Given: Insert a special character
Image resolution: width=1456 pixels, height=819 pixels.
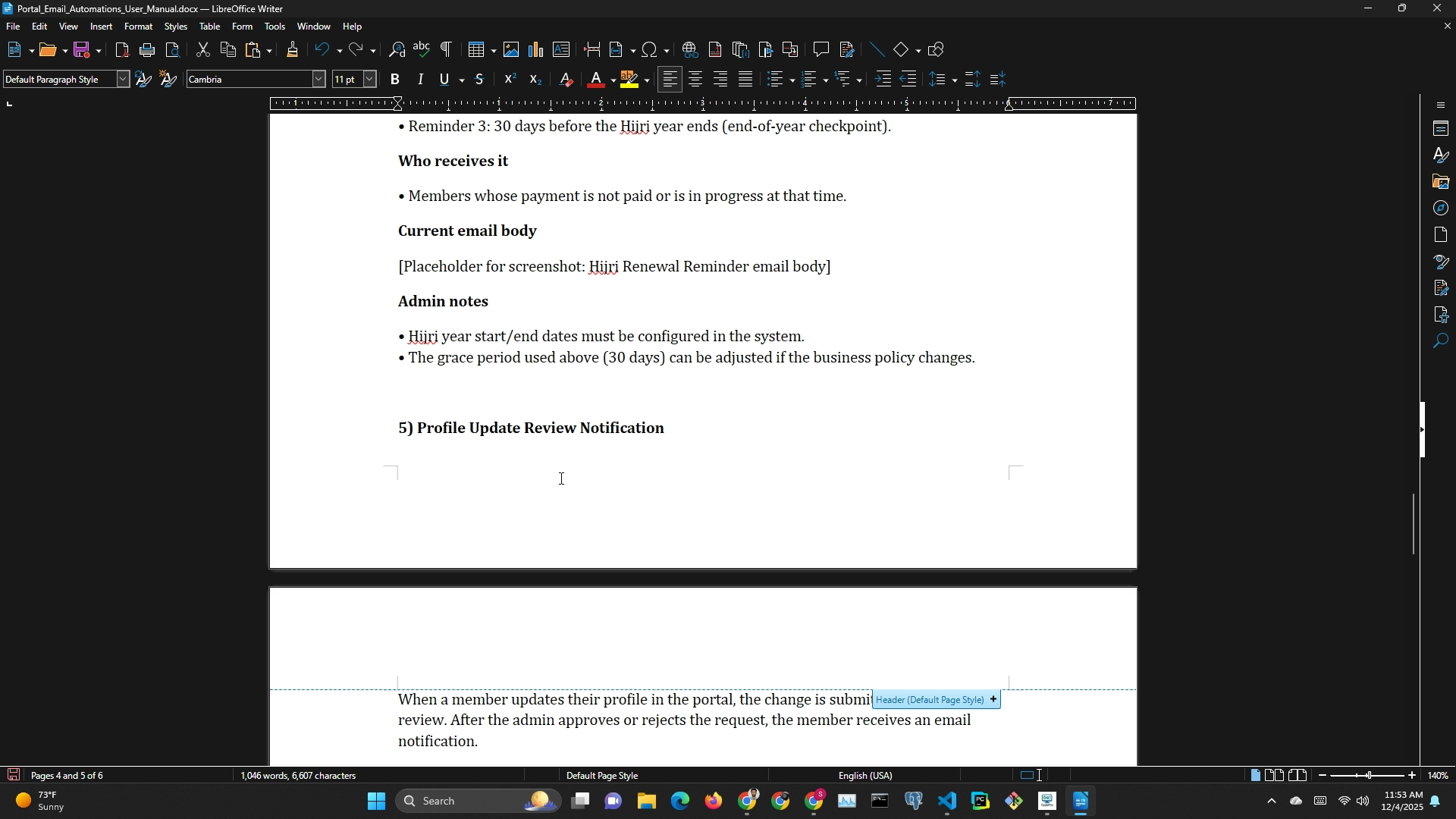Looking at the screenshot, I should [x=650, y=50].
